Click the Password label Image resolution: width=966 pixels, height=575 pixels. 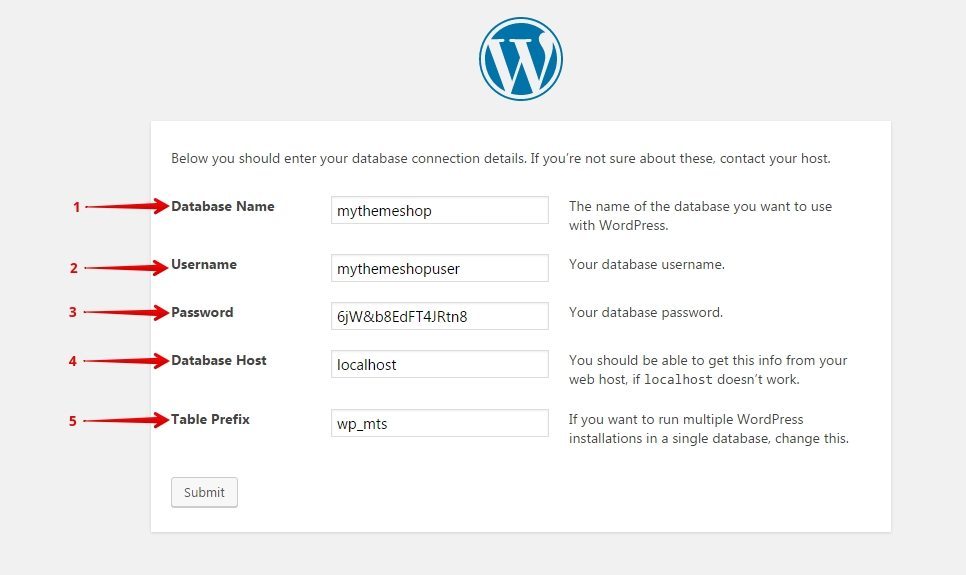[202, 312]
